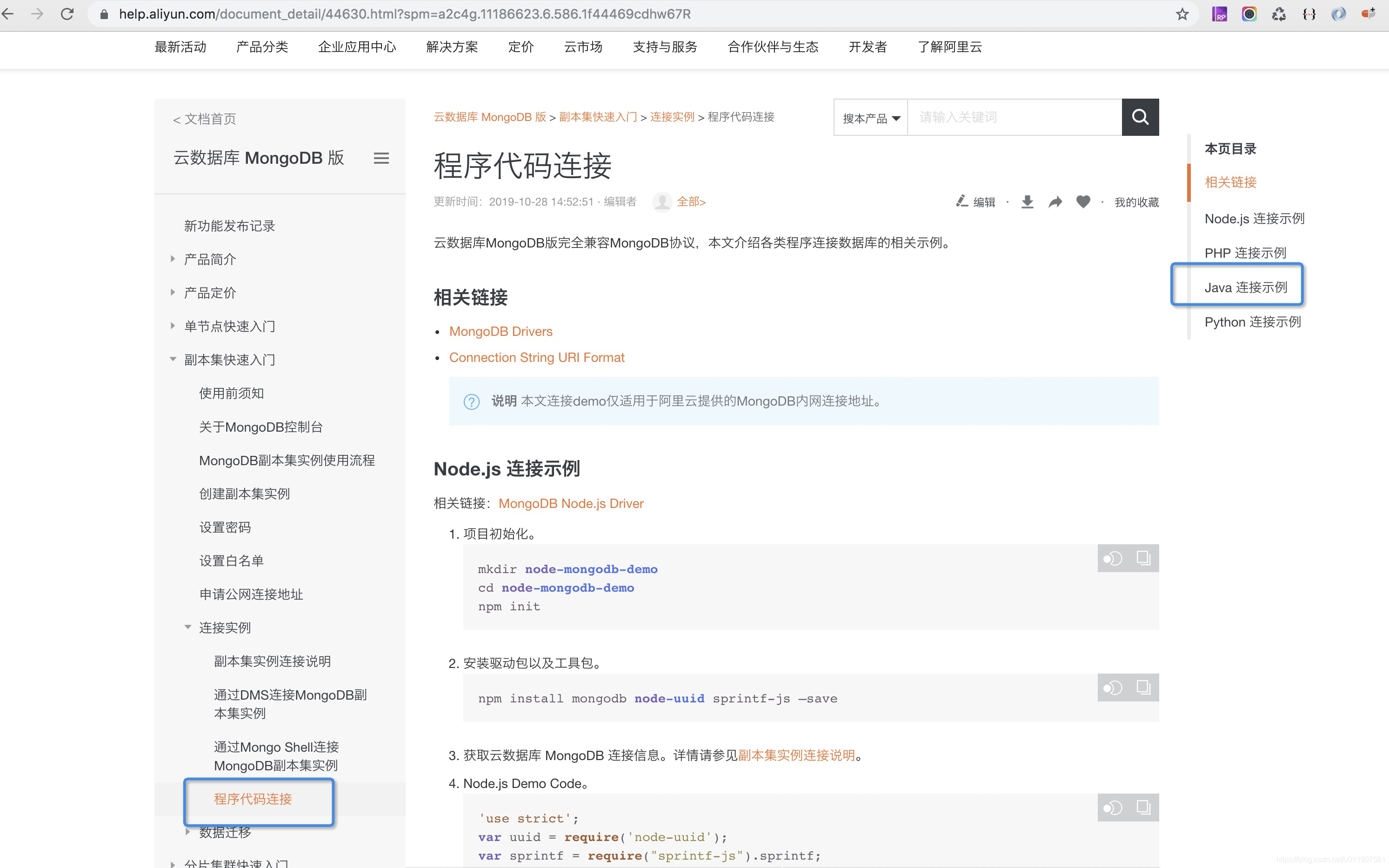The image size is (1389, 868).
Task: Open 云市场 in top navigation
Action: click(x=583, y=47)
